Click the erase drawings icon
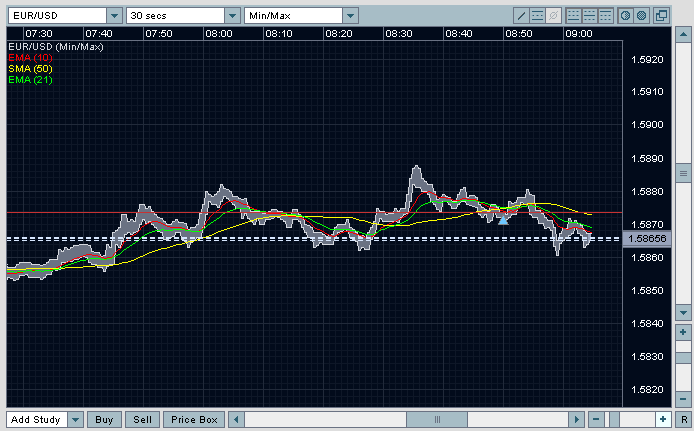Image resolution: width=694 pixels, height=431 pixels. pos(553,16)
